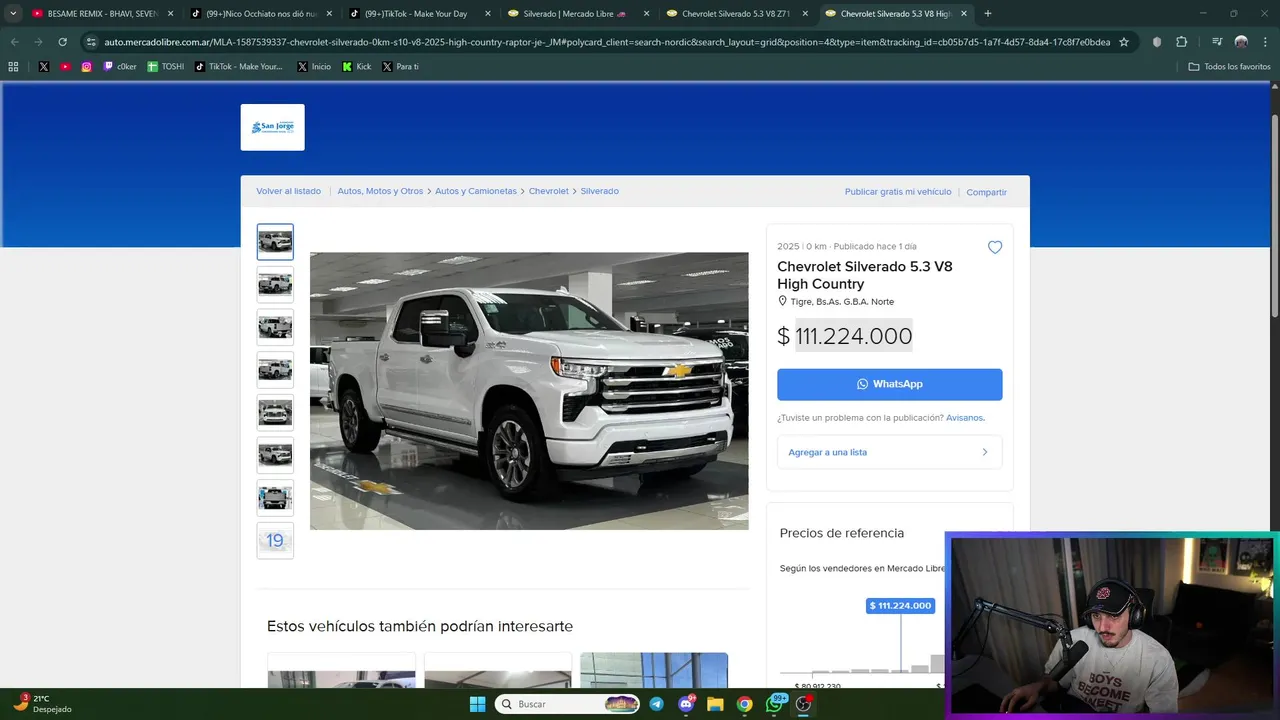Click the heart favorite icon on listing
The width and height of the screenshot is (1280, 720).
(994, 247)
